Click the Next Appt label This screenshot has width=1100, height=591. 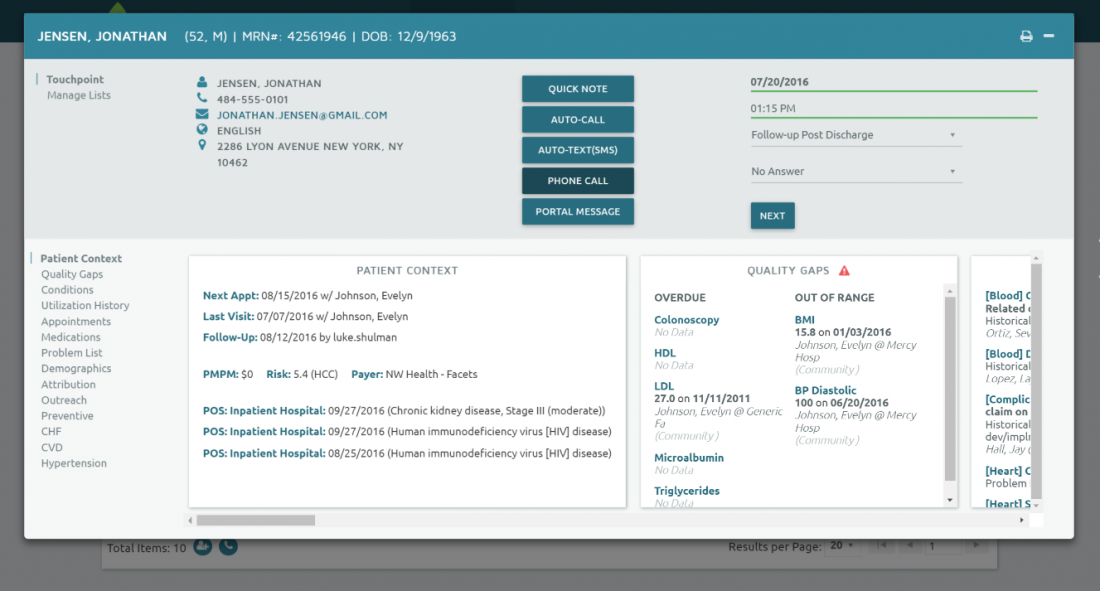coord(231,296)
